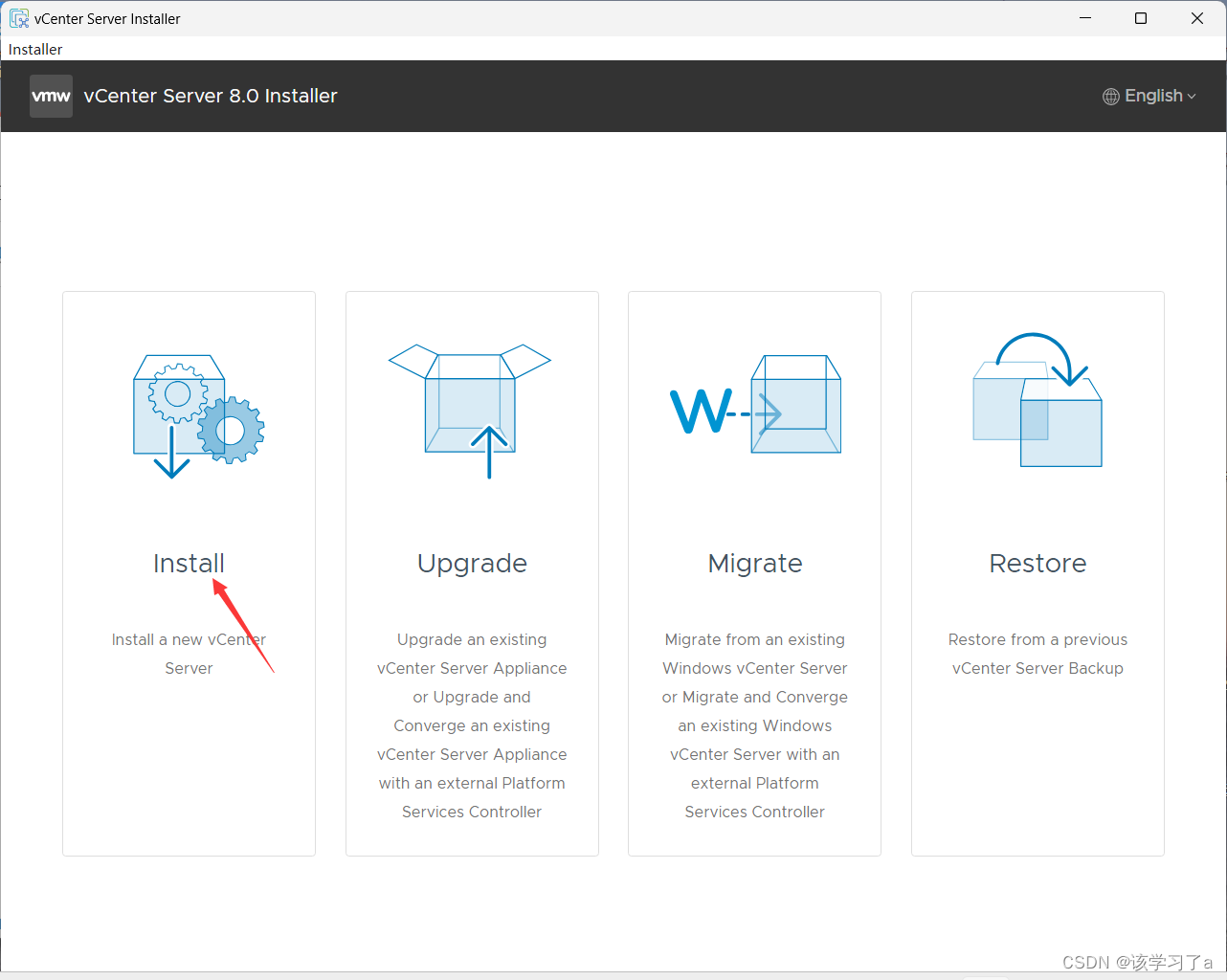Click the vCenter Installer title bar icon

click(x=18, y=18)
